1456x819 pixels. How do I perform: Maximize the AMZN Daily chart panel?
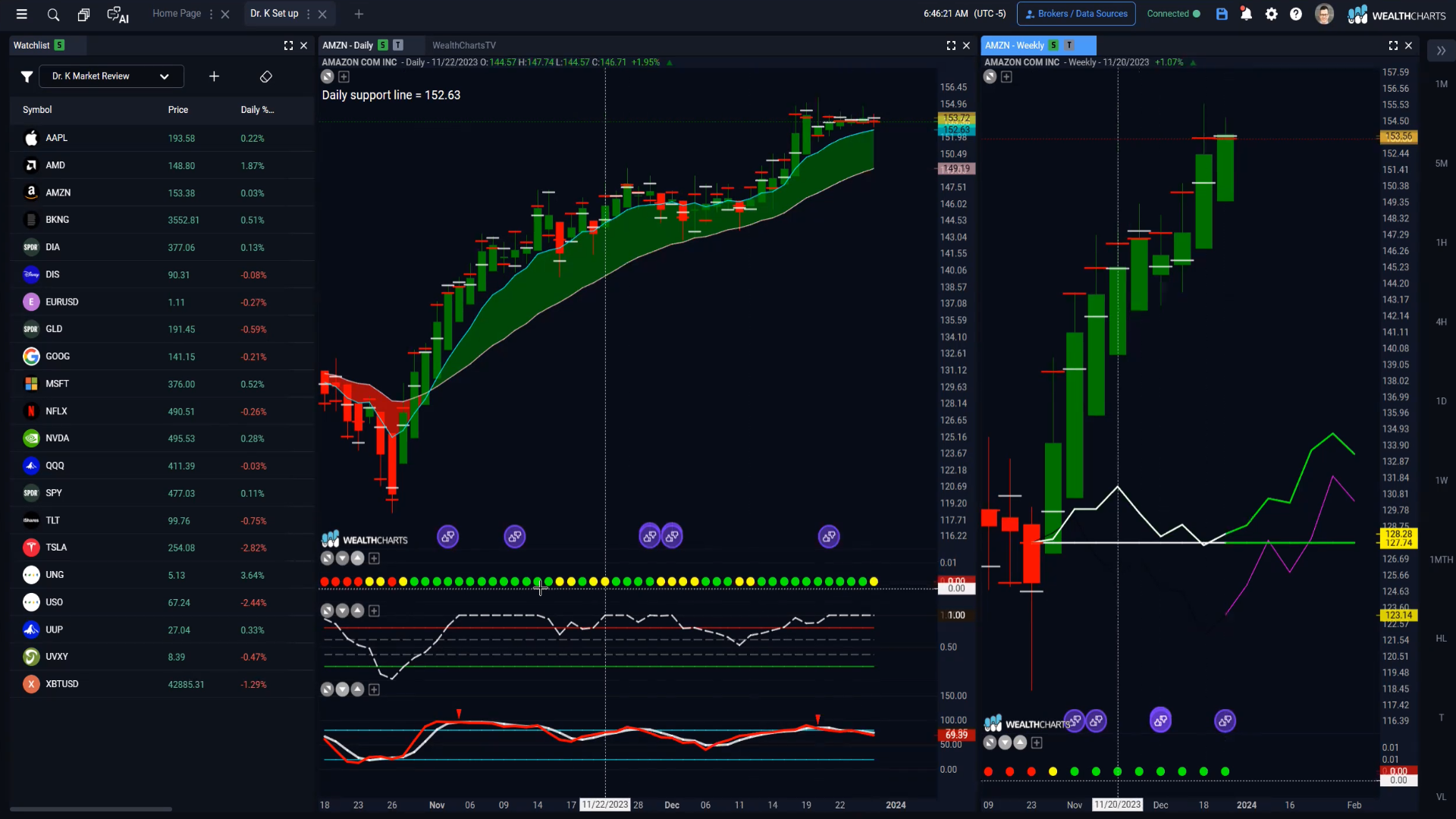pyautogui.click(x=951, y=45)
